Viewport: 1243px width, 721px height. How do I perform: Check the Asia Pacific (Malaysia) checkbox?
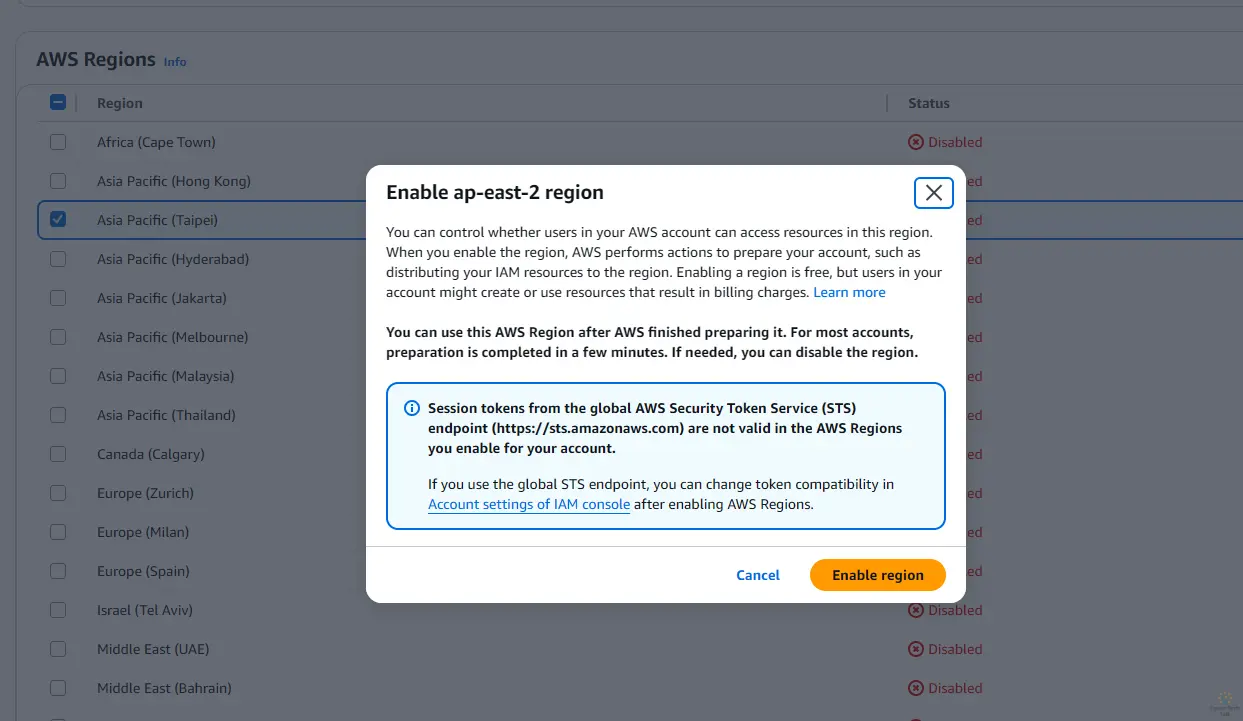pos(58,376)
